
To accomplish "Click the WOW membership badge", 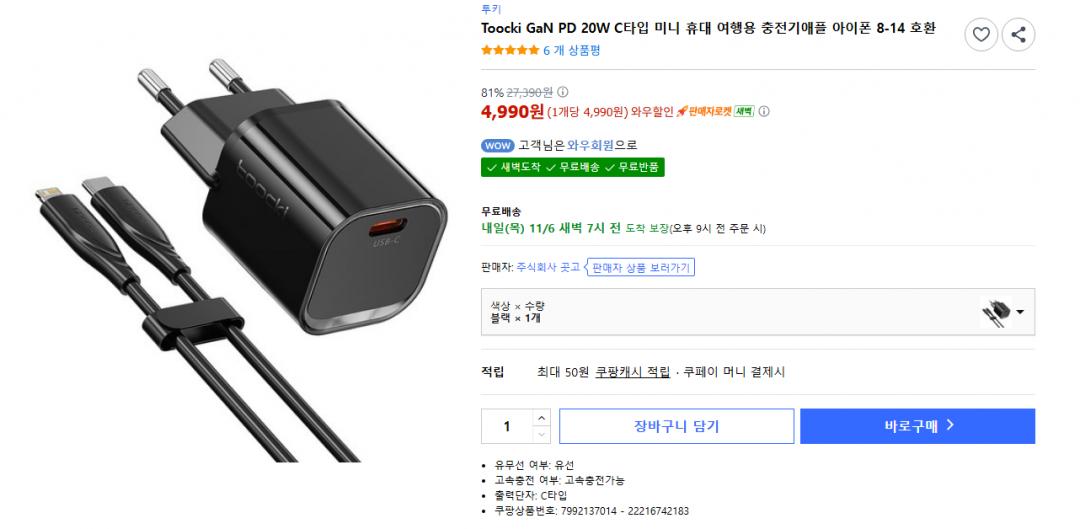I will (497, 145).
